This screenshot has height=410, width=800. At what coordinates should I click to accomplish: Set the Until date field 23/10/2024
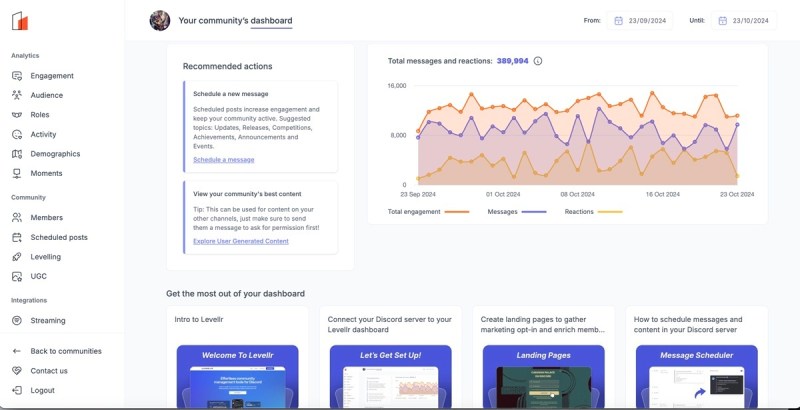click(x=744, y=21)
